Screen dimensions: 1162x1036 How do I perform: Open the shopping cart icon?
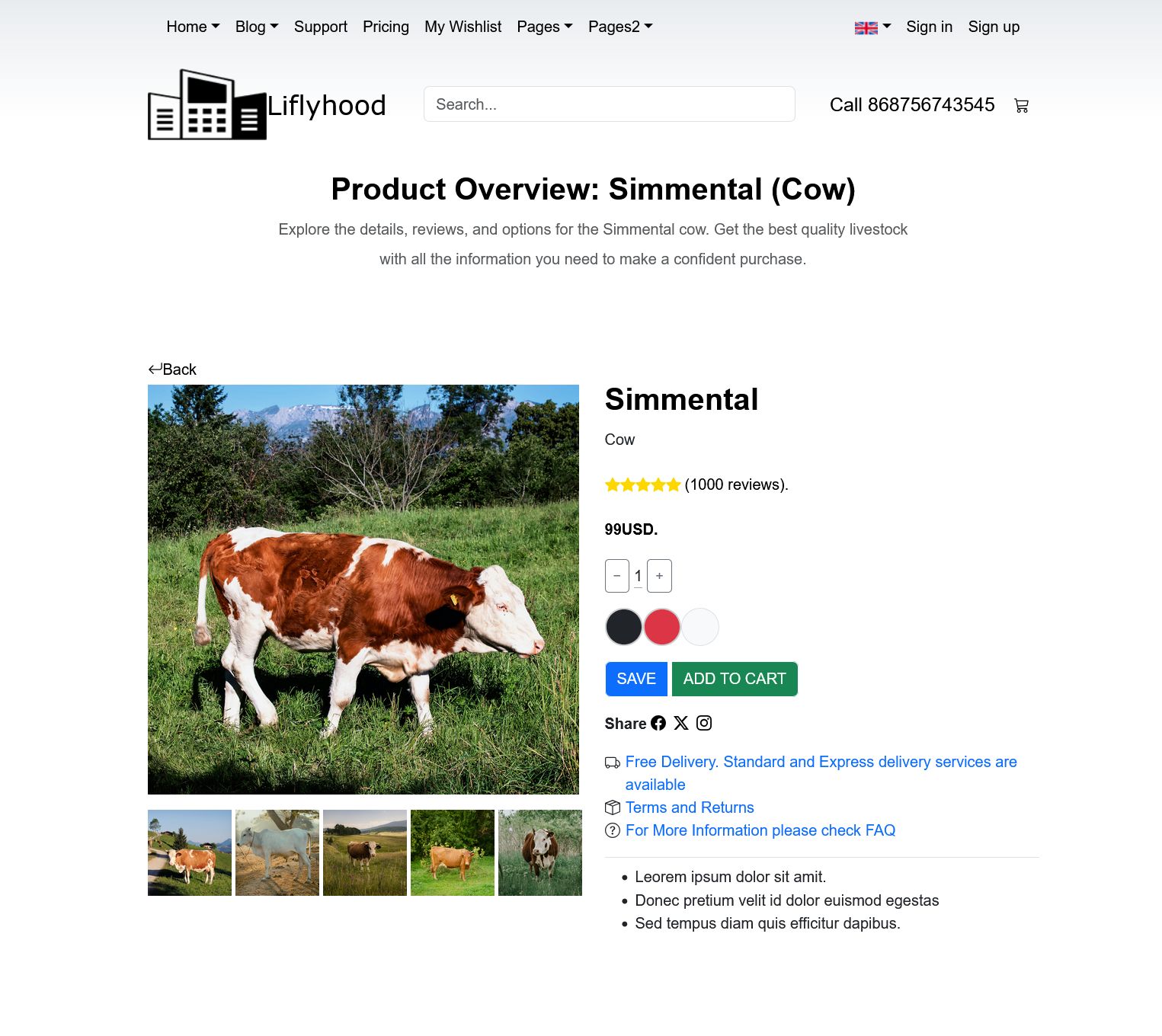(1021, 106)
